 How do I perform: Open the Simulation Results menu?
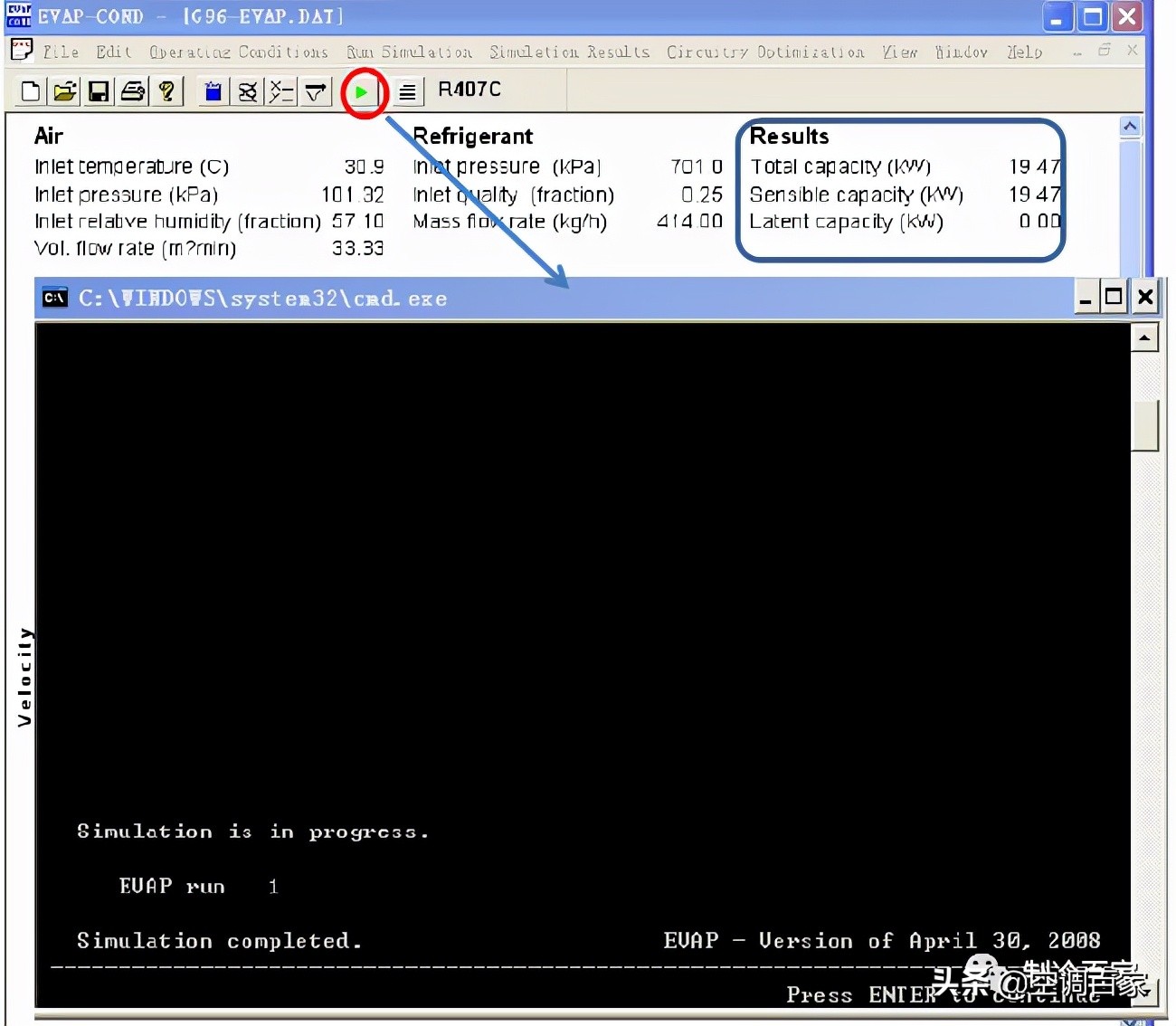click(570, 52)
